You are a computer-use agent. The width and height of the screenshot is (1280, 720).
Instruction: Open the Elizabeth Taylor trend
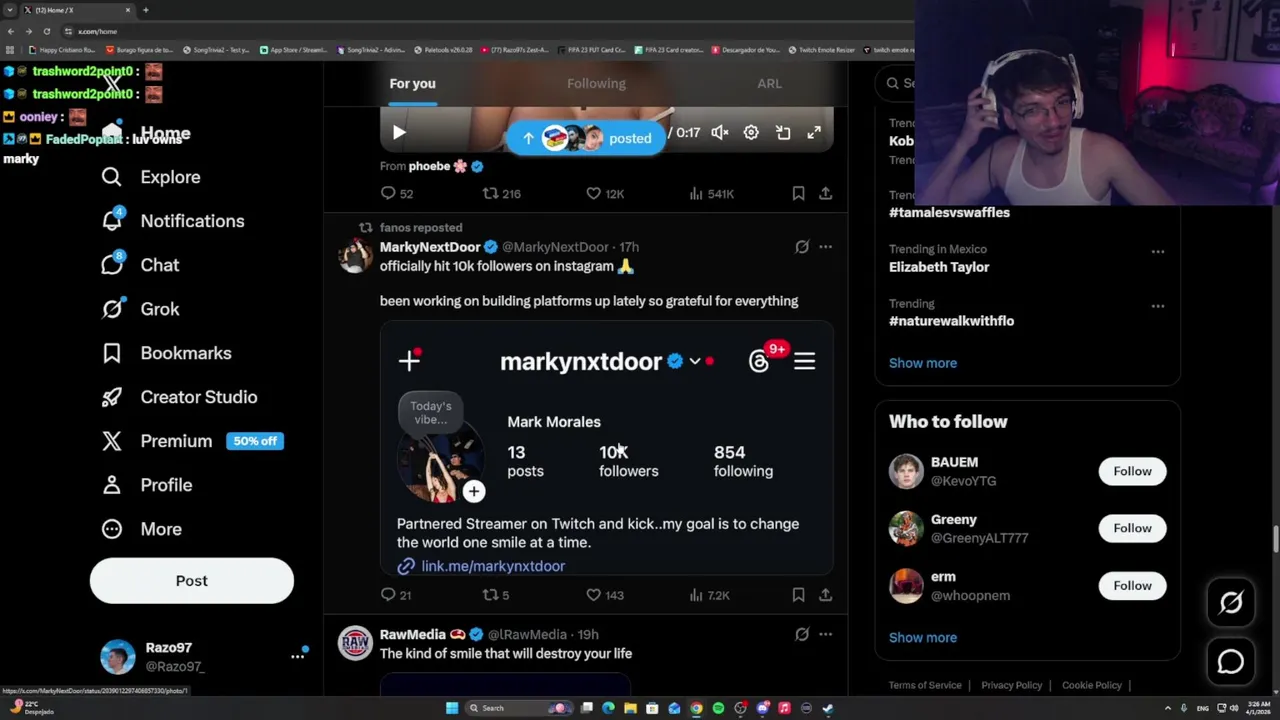[939, 267]
